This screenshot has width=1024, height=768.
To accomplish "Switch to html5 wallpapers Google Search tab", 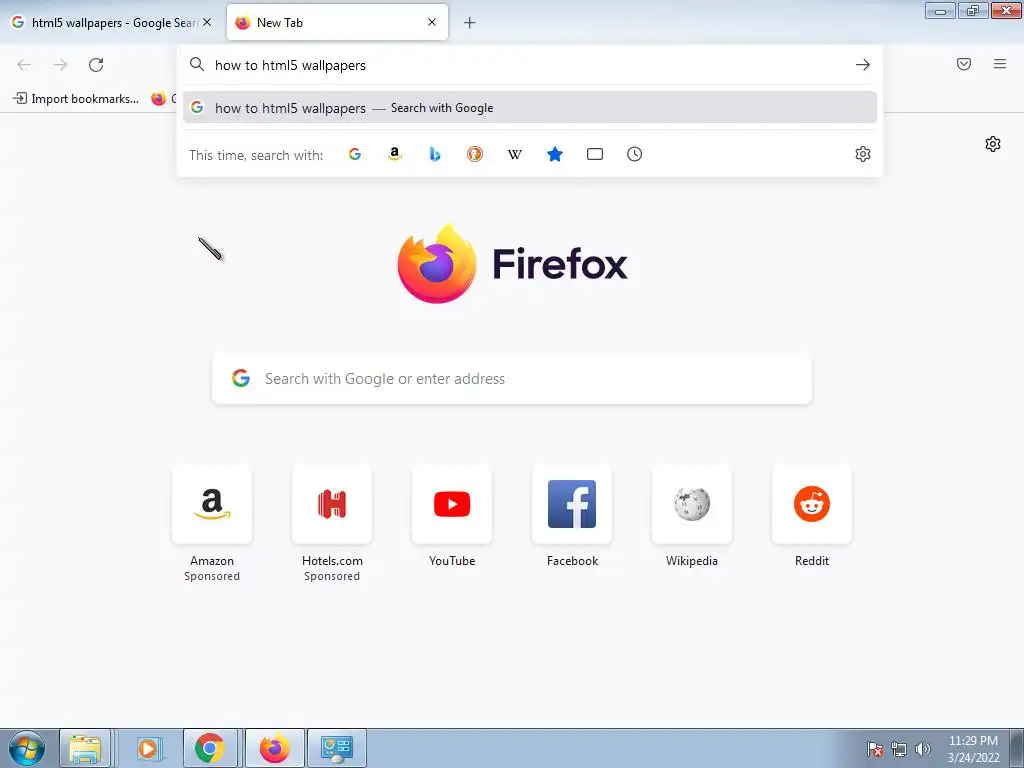I will (x=111, y=22).
